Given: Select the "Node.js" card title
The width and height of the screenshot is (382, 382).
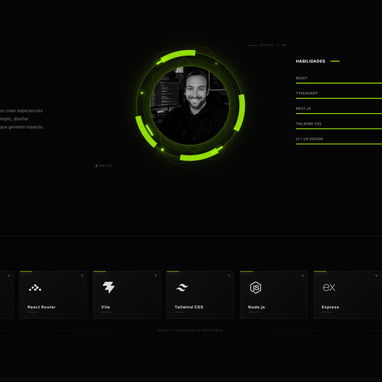Looking at the screenshot, I should tap(257, 307).
